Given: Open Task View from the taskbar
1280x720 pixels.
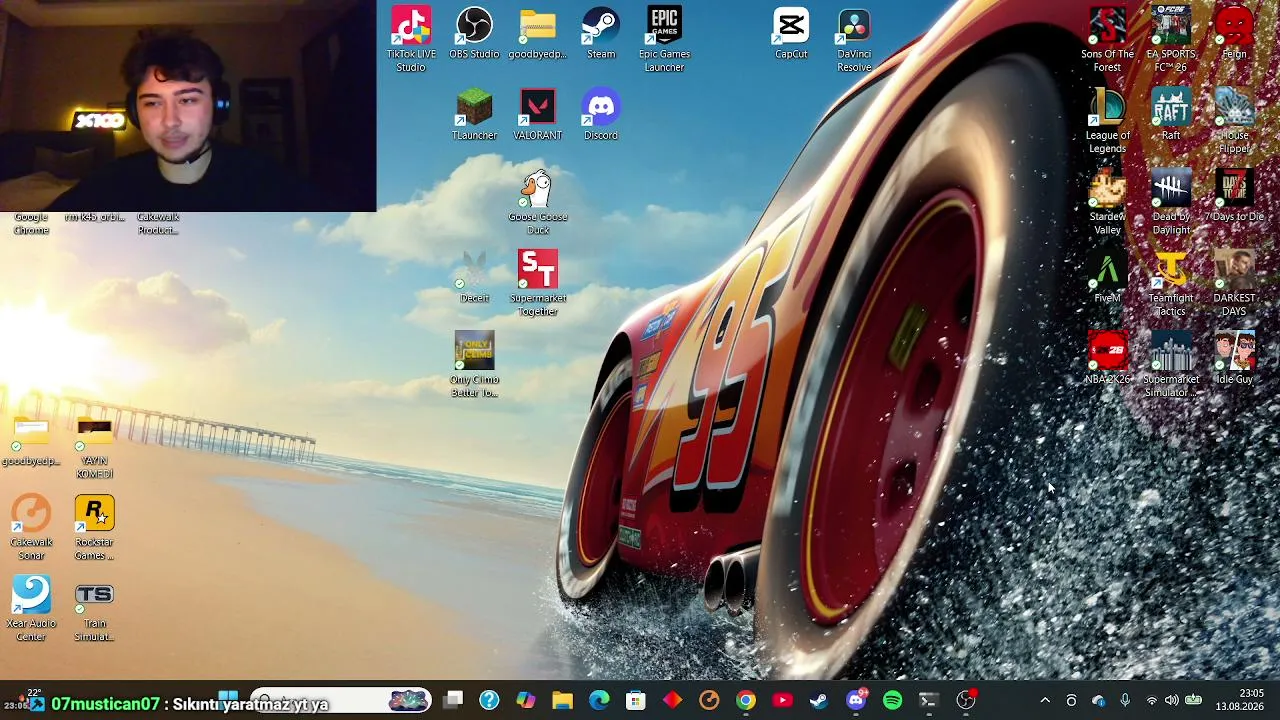Looking at the screenshot, I should [453, 701].
